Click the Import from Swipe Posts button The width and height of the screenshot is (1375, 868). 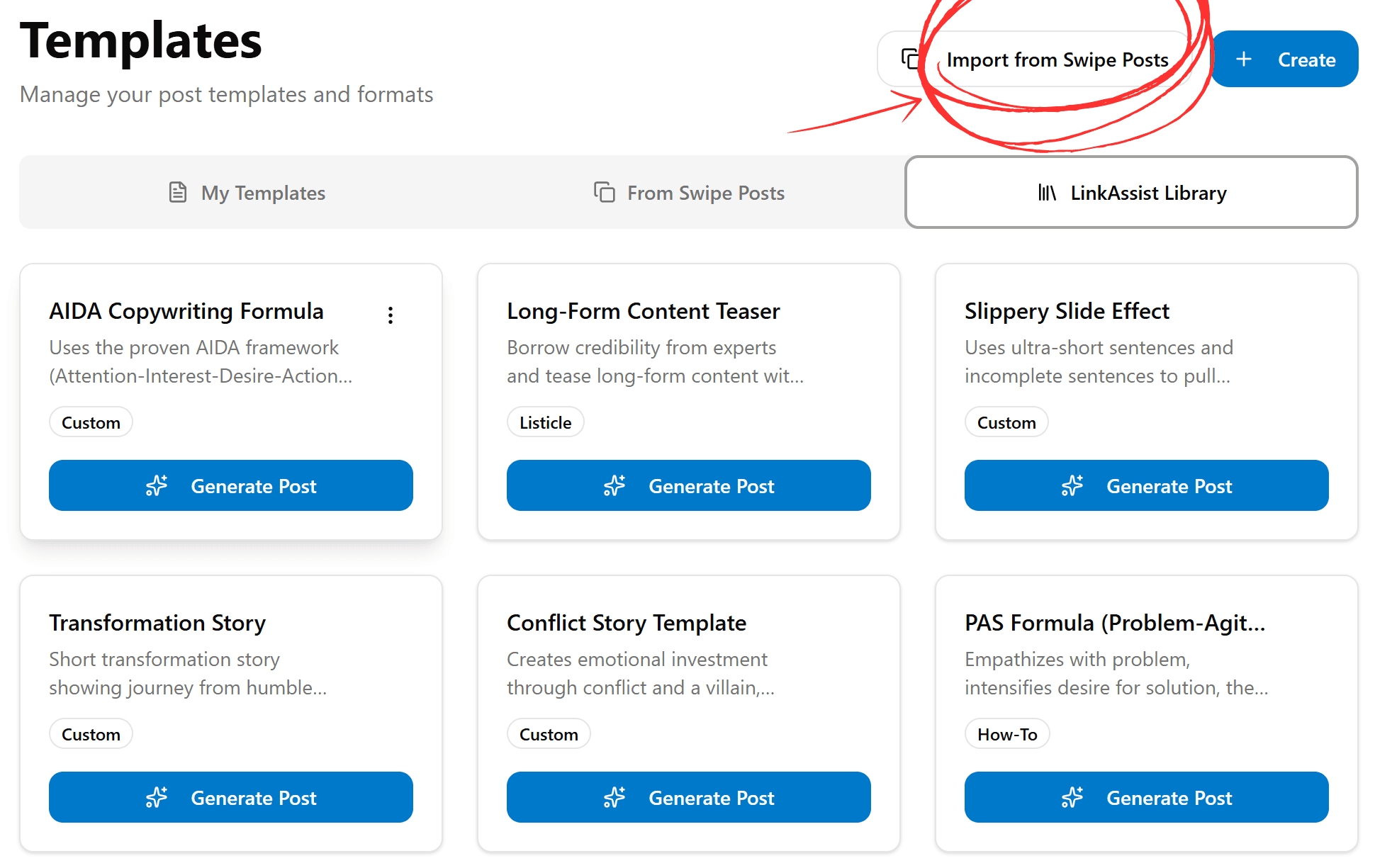click(1056, 60)
